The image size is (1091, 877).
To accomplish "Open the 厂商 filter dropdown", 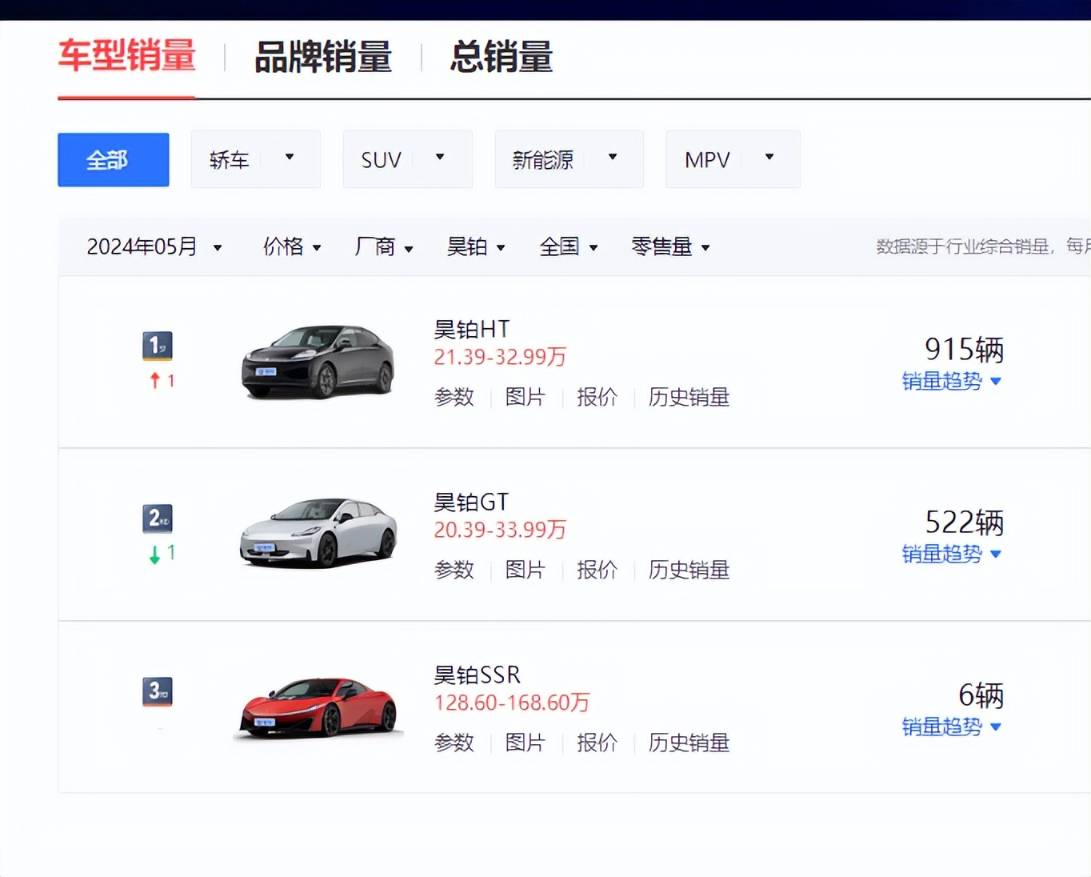I will [383, 246].
